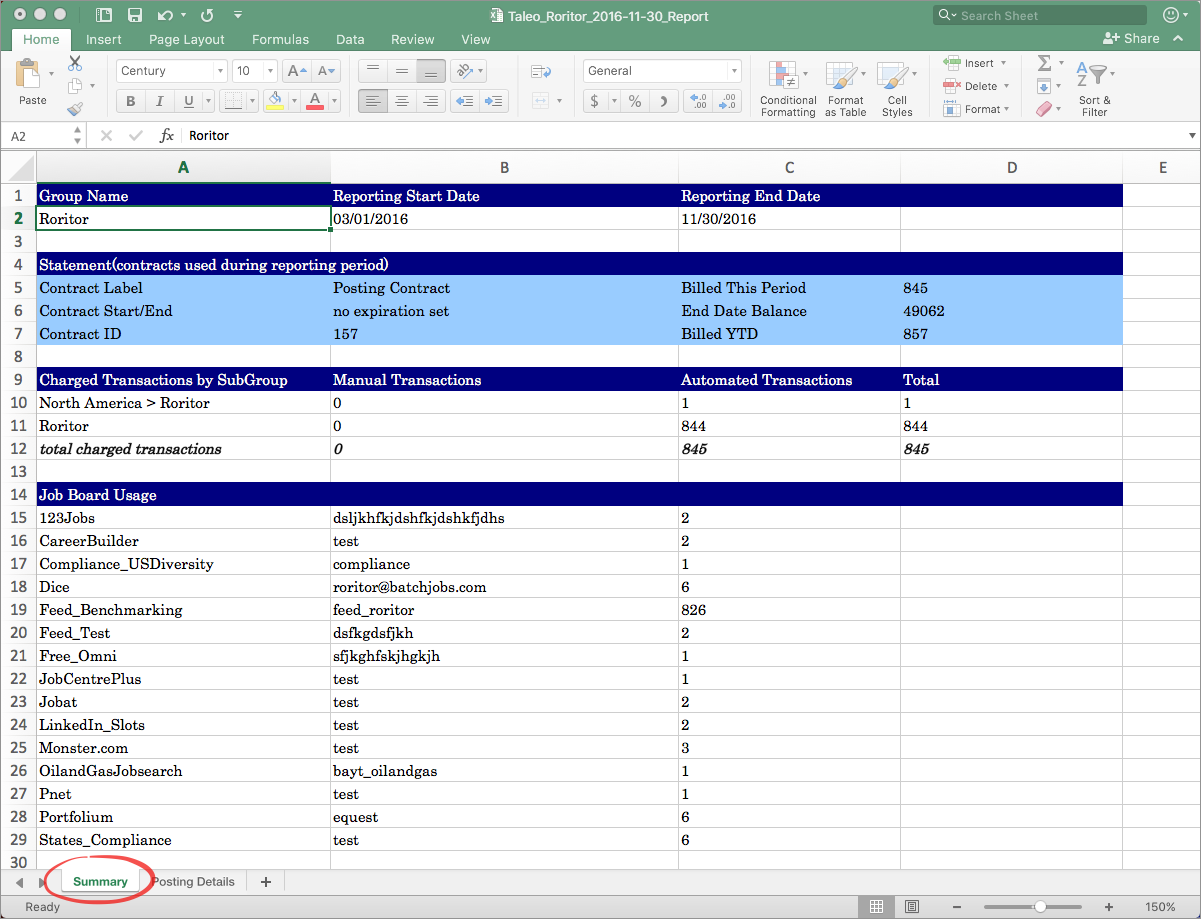This screenshot has height=919, width=1201.
Task: Increase decimal places
Action: 700,101
